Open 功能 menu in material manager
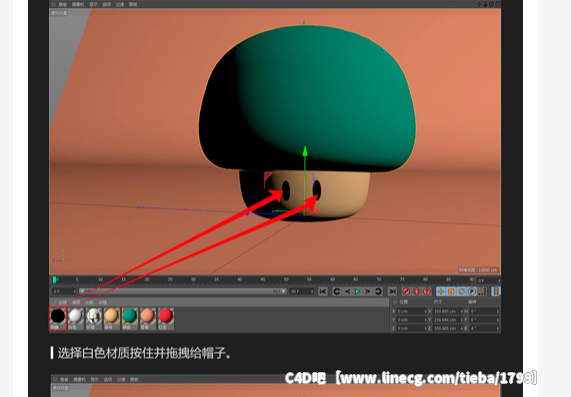This screenshot has height=397, width=571. [x=90, y=302]
